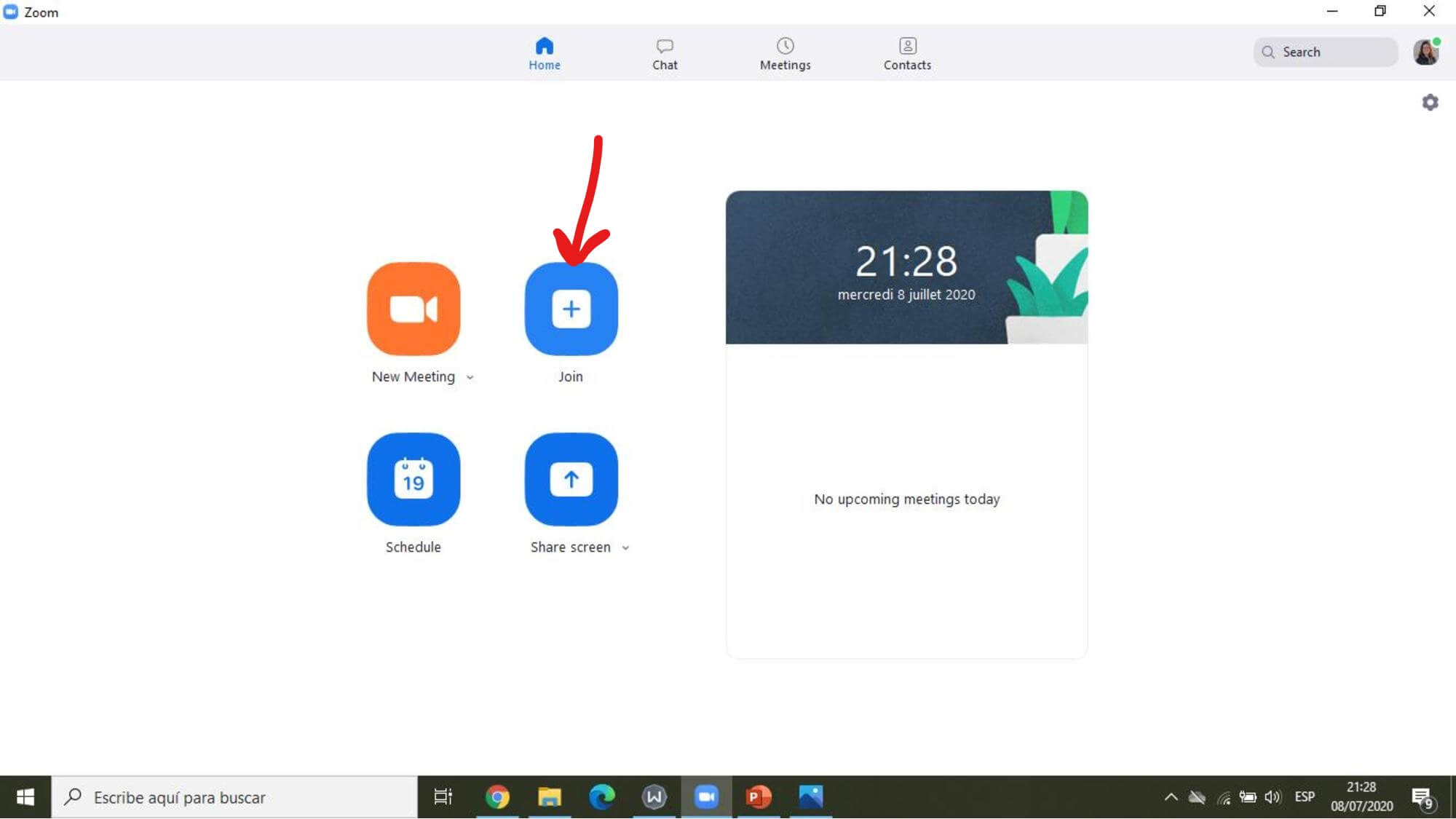Launch PowerPoint from the taskbar

click(x=758, y=796)
